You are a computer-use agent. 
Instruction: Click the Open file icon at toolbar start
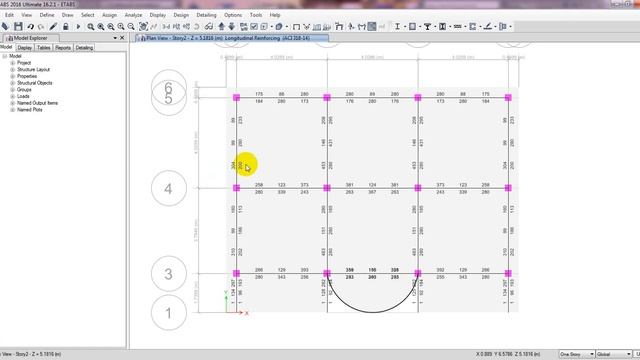5,27
